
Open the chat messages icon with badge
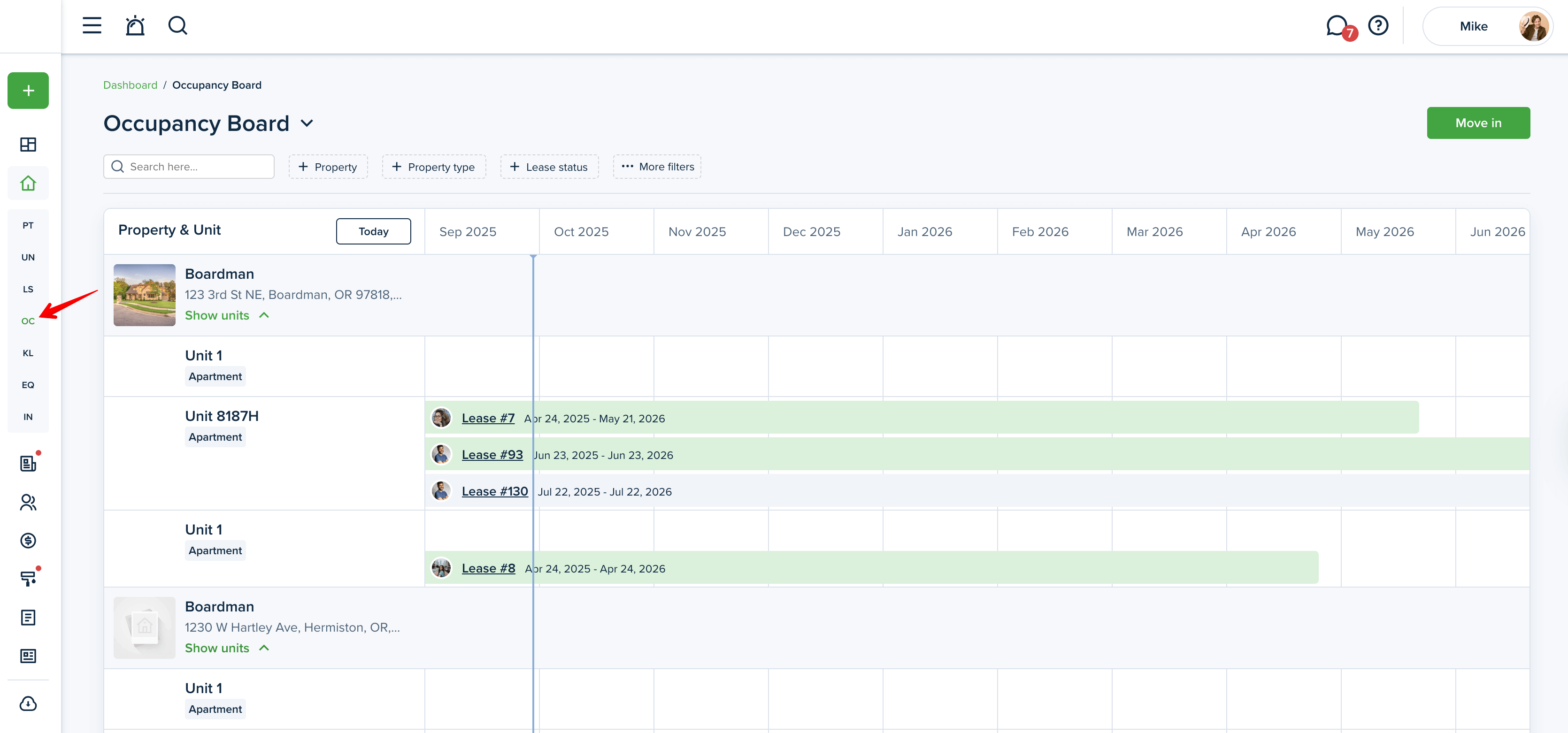coord(1337,26)
